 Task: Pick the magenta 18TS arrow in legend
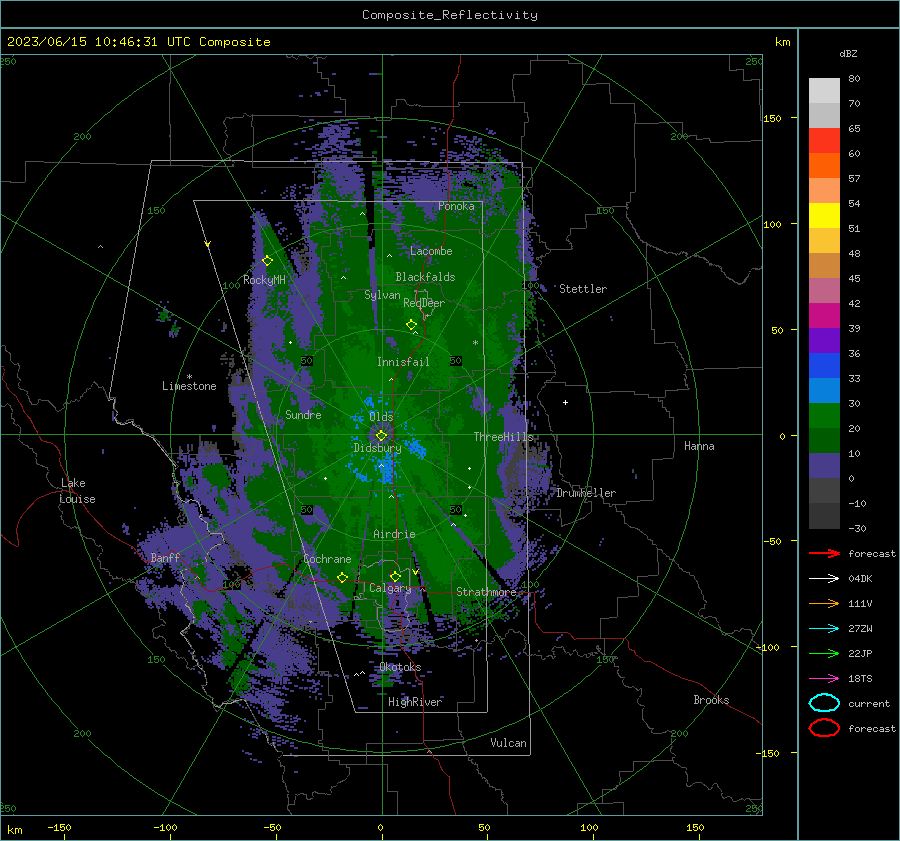point(824,679)
